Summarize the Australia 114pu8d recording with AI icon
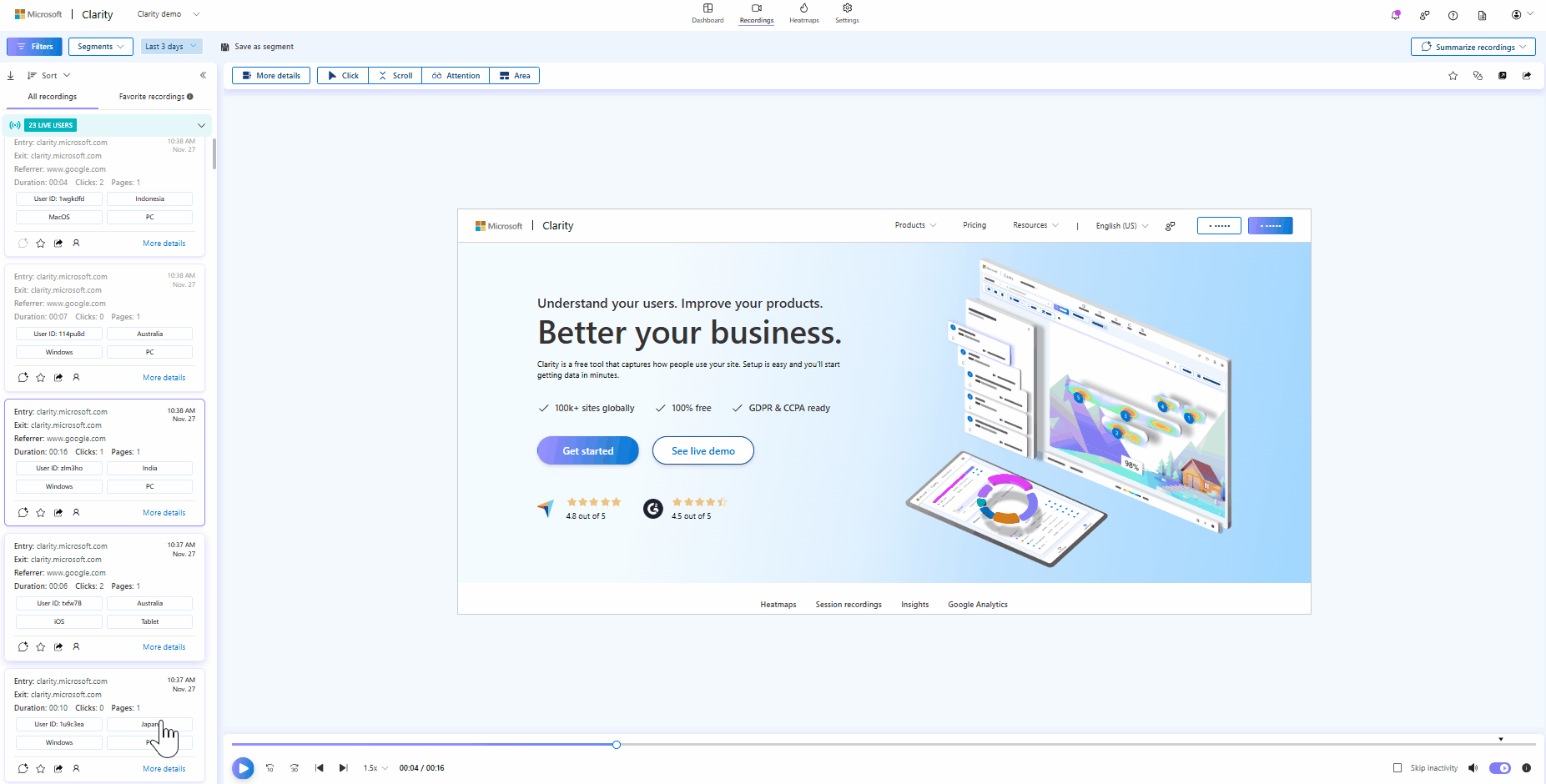This screenshot has width=1546, height=784. pyautogui.click(x=23, y=378)
